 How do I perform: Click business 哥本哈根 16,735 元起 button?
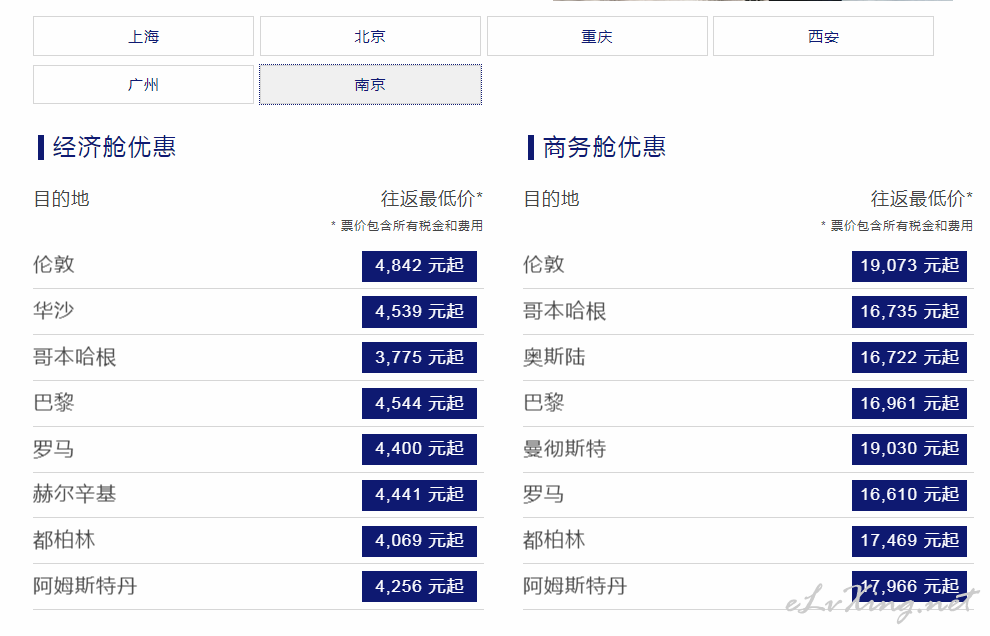[909, 312]
